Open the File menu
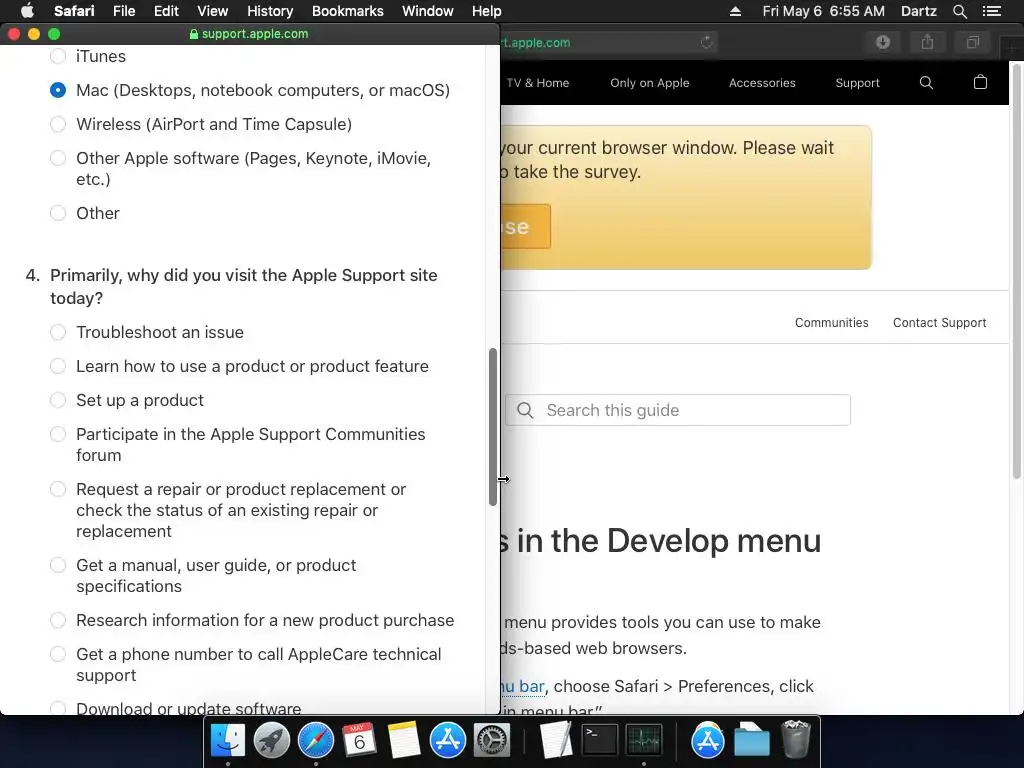Image resolution: width=1024 pixels, height=768 pixels. (124, 11)
